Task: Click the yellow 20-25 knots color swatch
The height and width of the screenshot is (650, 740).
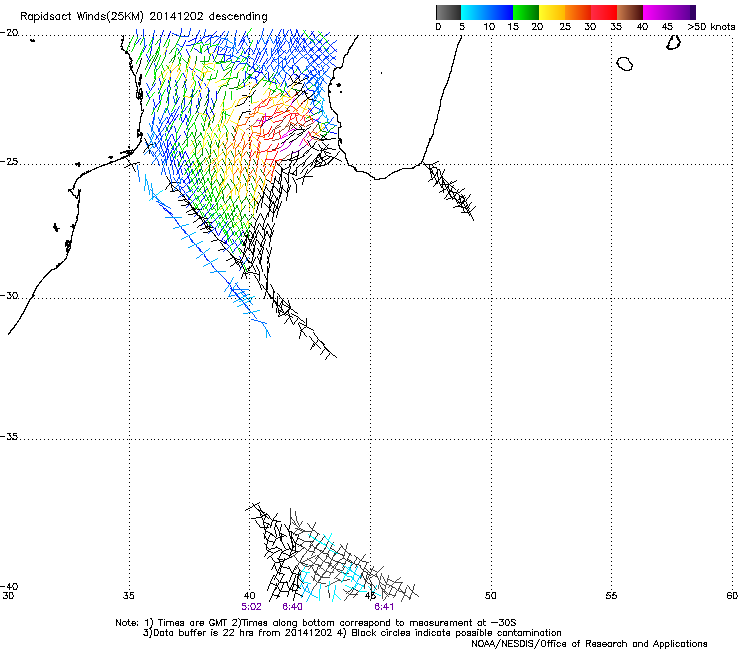Action: click(x=552, y=12)
